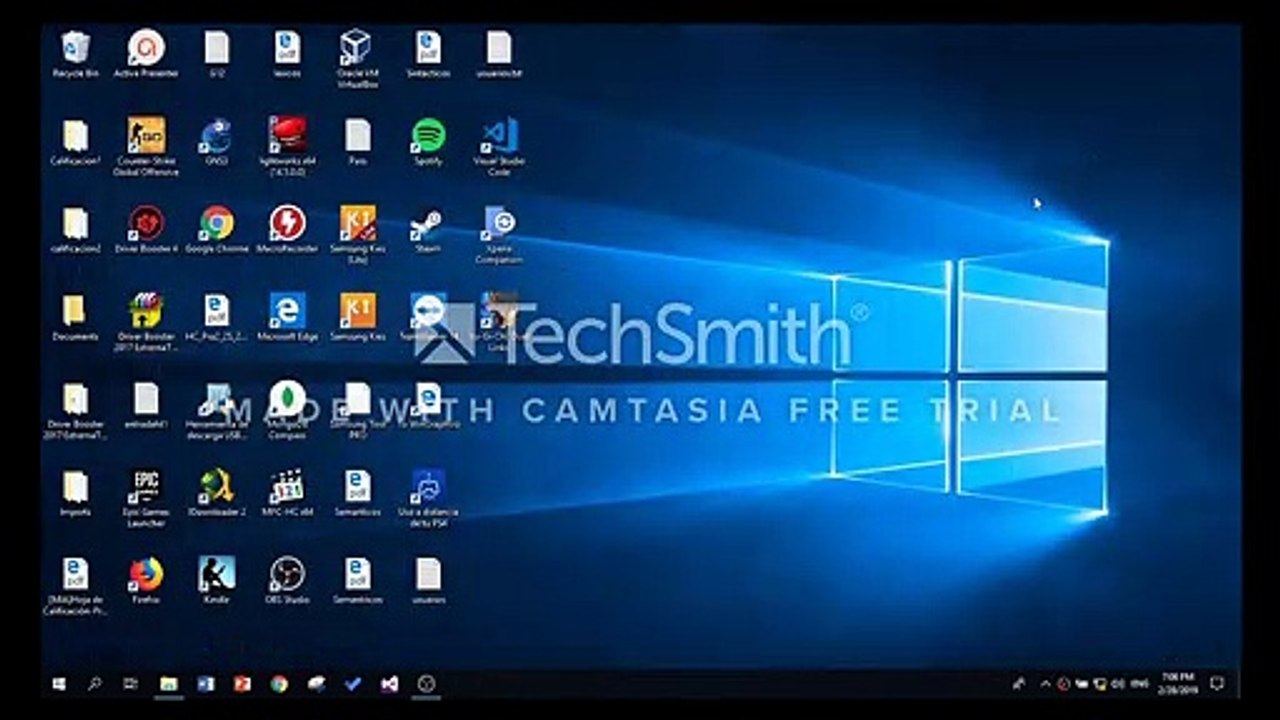Open the PS4 remote play shortcut

(428, 499)
